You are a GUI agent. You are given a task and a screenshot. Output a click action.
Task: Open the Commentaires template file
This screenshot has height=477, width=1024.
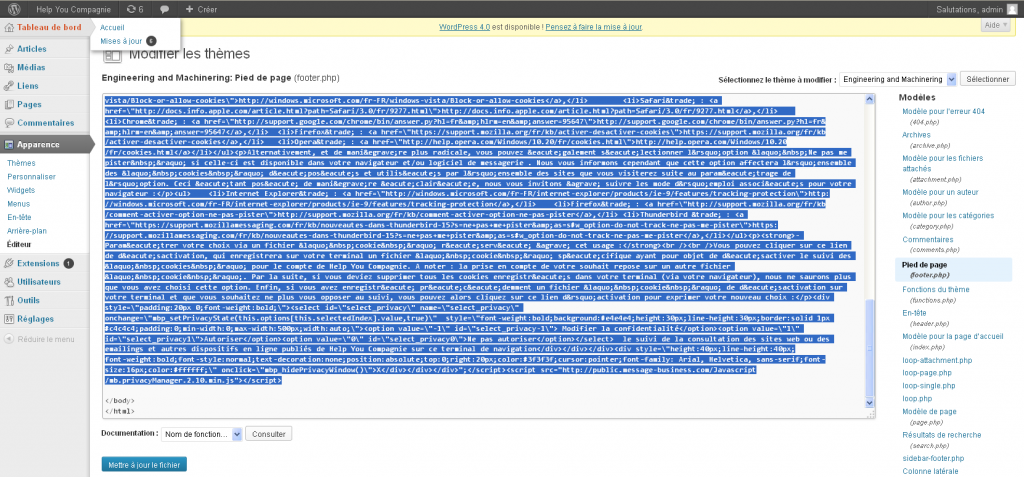click(x=927, y=240)
